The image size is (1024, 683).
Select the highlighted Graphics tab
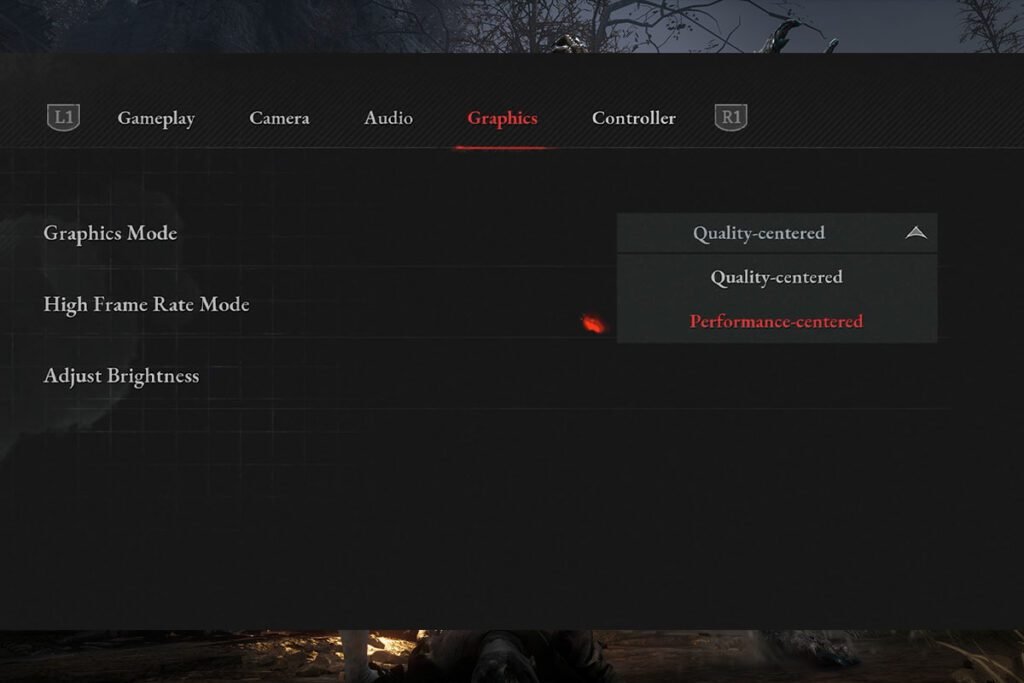[502, 118]
